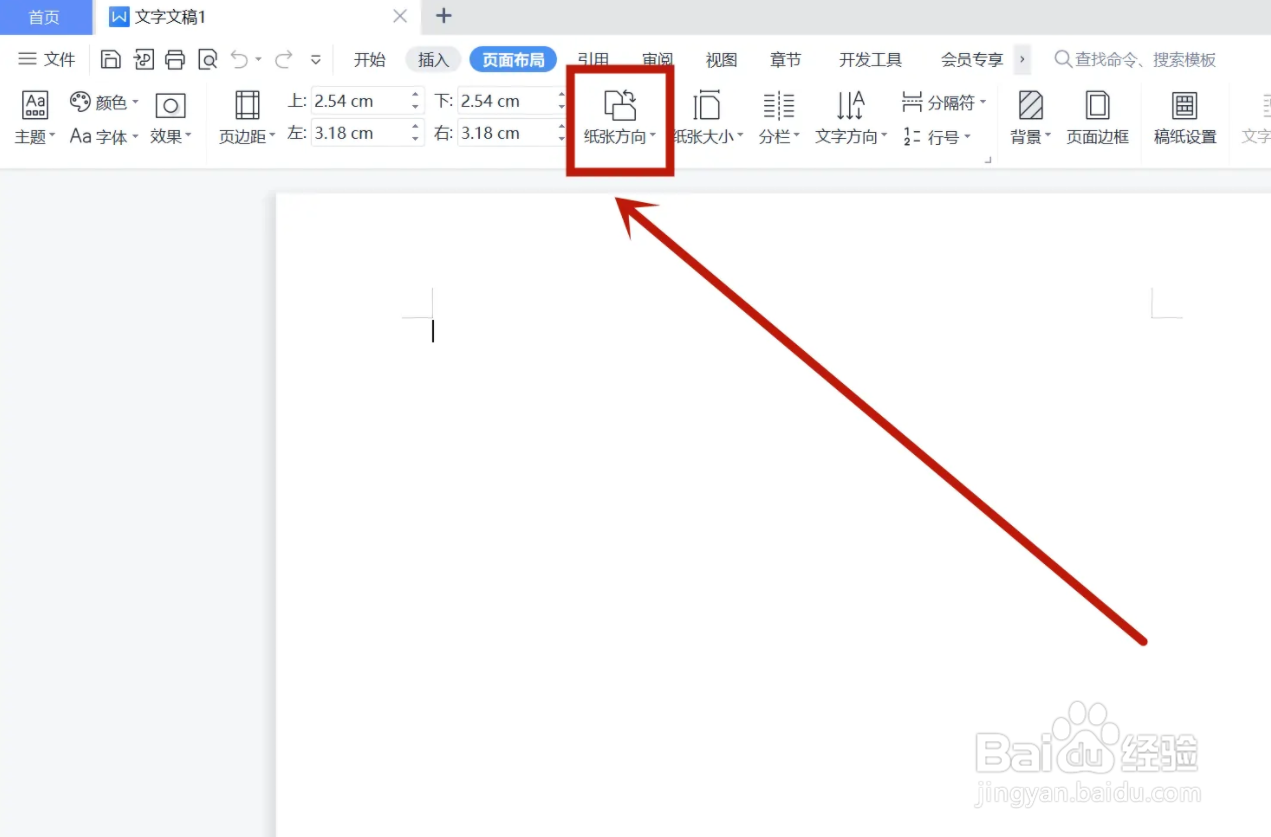Open 稿纸设置 manuscript paper settings

1184,117
